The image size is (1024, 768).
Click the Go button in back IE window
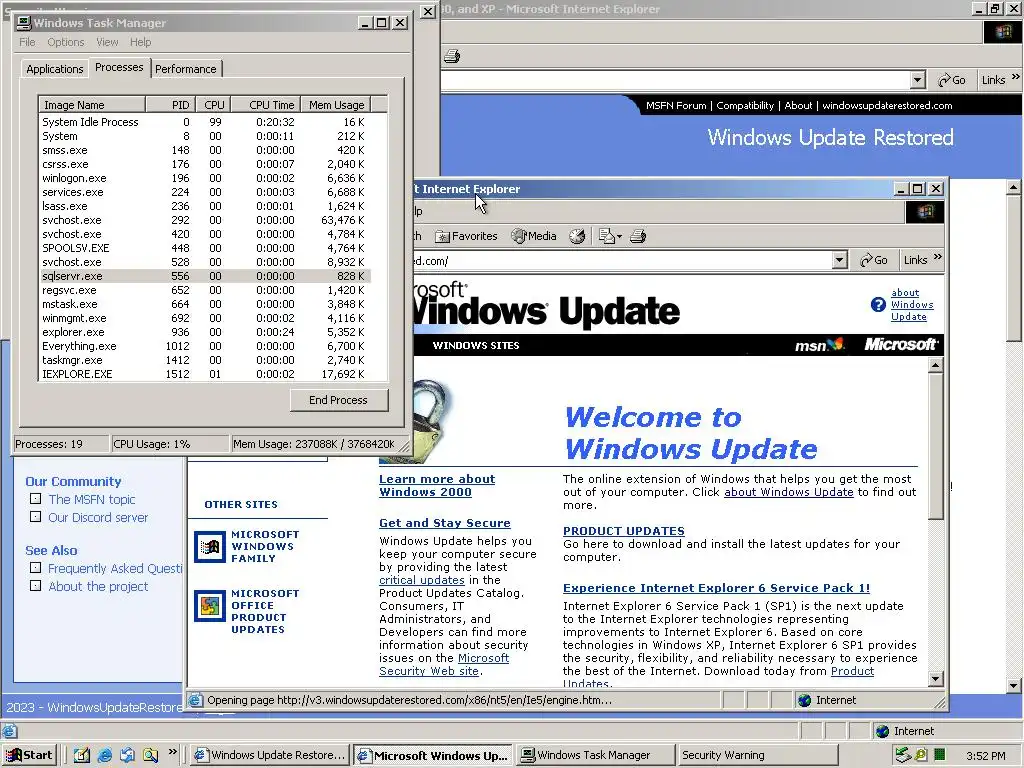tap(952, 80)
